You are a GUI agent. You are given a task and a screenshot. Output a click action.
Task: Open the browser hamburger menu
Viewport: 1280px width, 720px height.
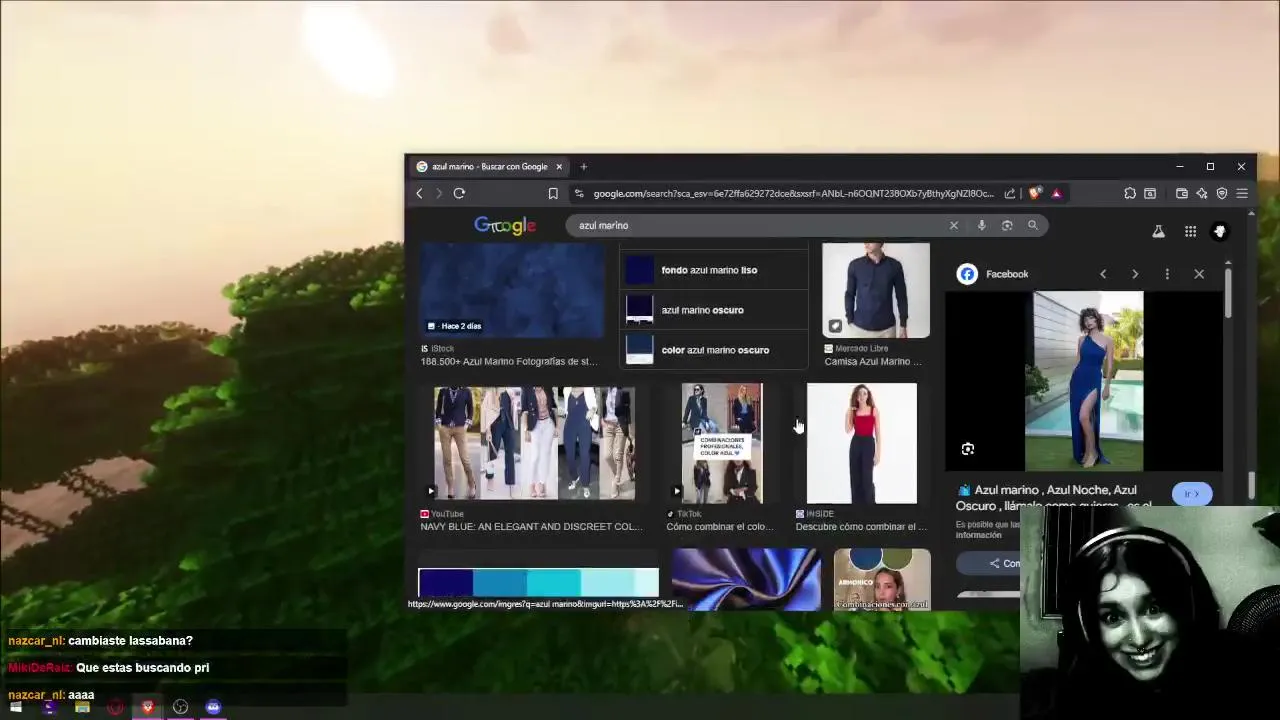1242,193
